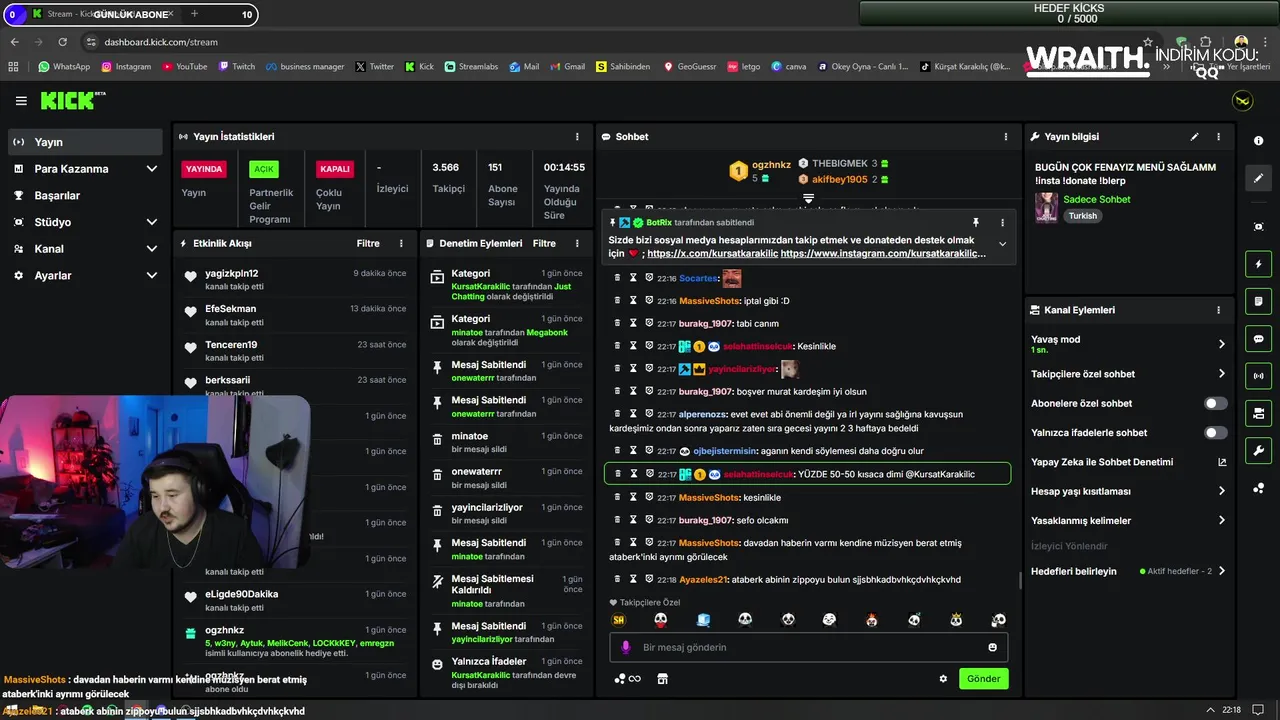Screen dimensions: 1280x720
Task: Open Sohbet panel three-dot menu
Action: click(1006, 137)
